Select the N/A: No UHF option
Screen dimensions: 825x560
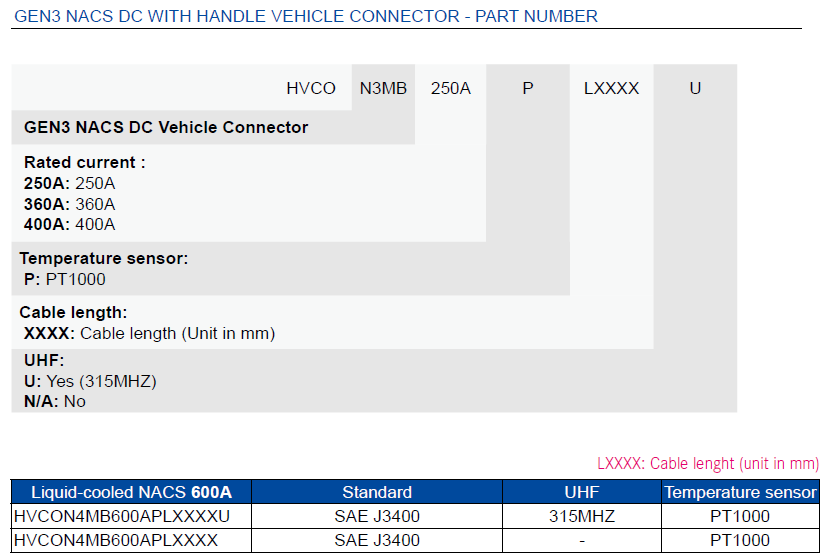[55, 401]
